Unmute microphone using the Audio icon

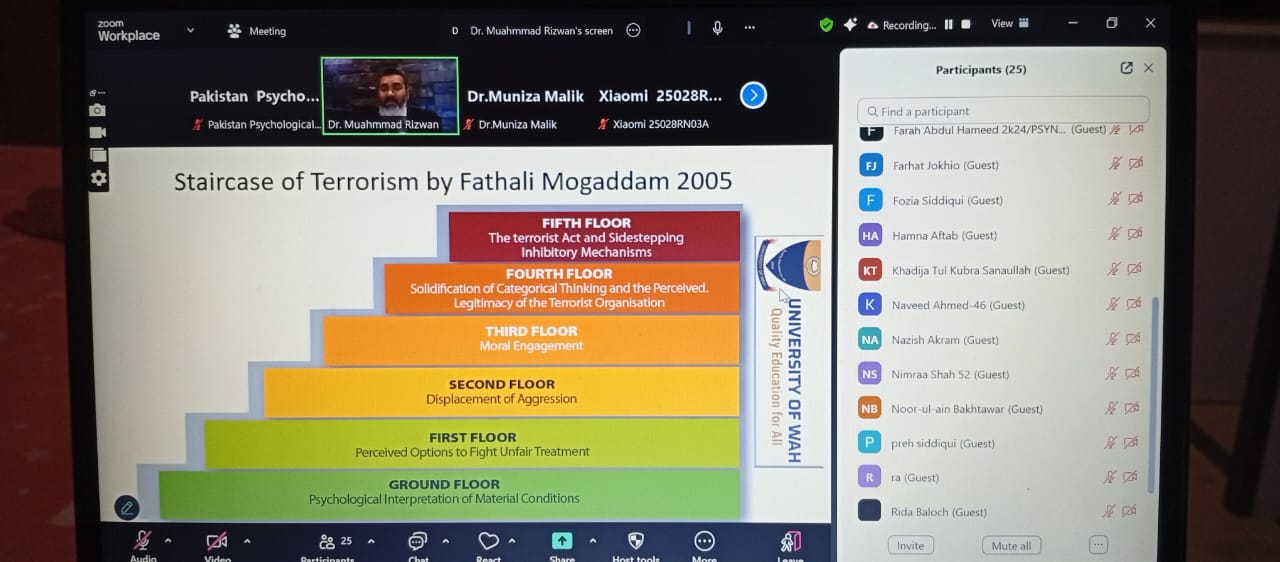point(142,541)
